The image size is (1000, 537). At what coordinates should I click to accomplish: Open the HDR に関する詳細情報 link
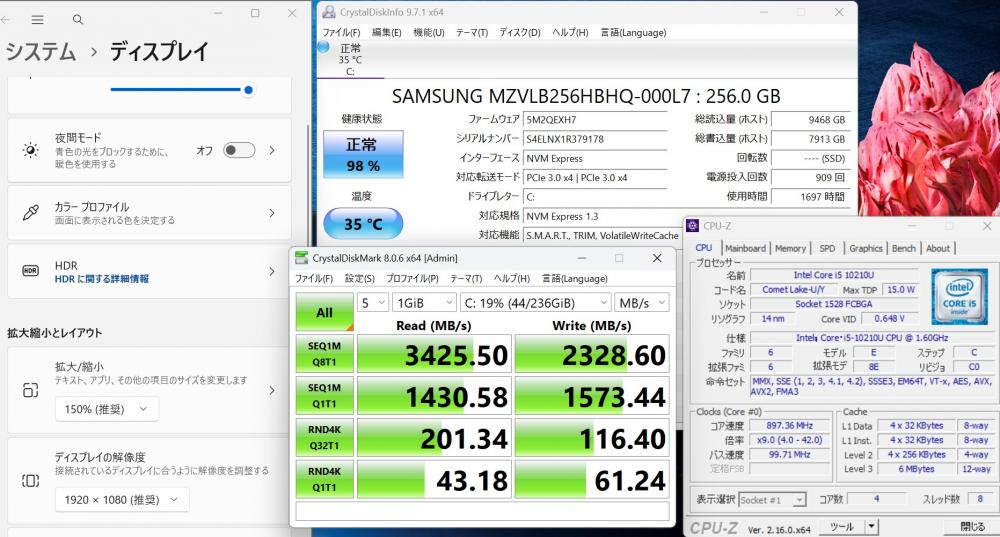101,279
